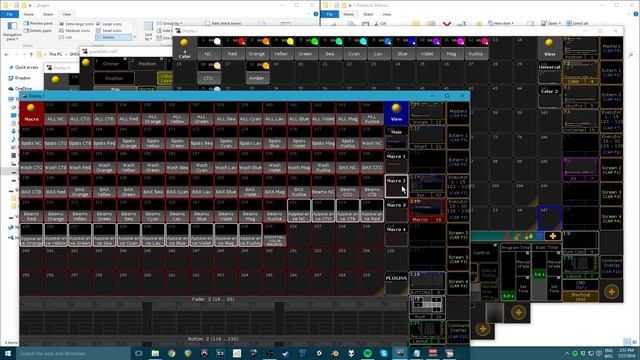Run the Appearance Orange macro

point(31,235)
